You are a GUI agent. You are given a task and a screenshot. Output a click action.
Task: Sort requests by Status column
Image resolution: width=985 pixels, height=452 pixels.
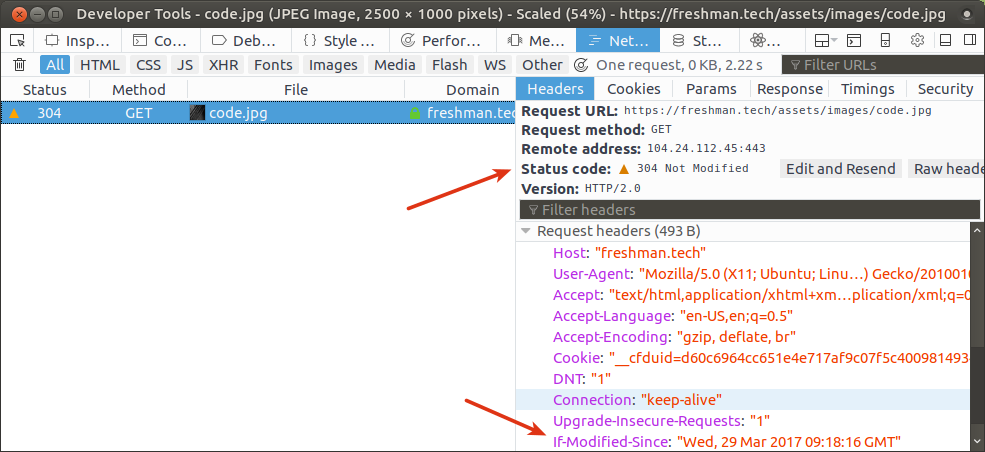point(45,89)
